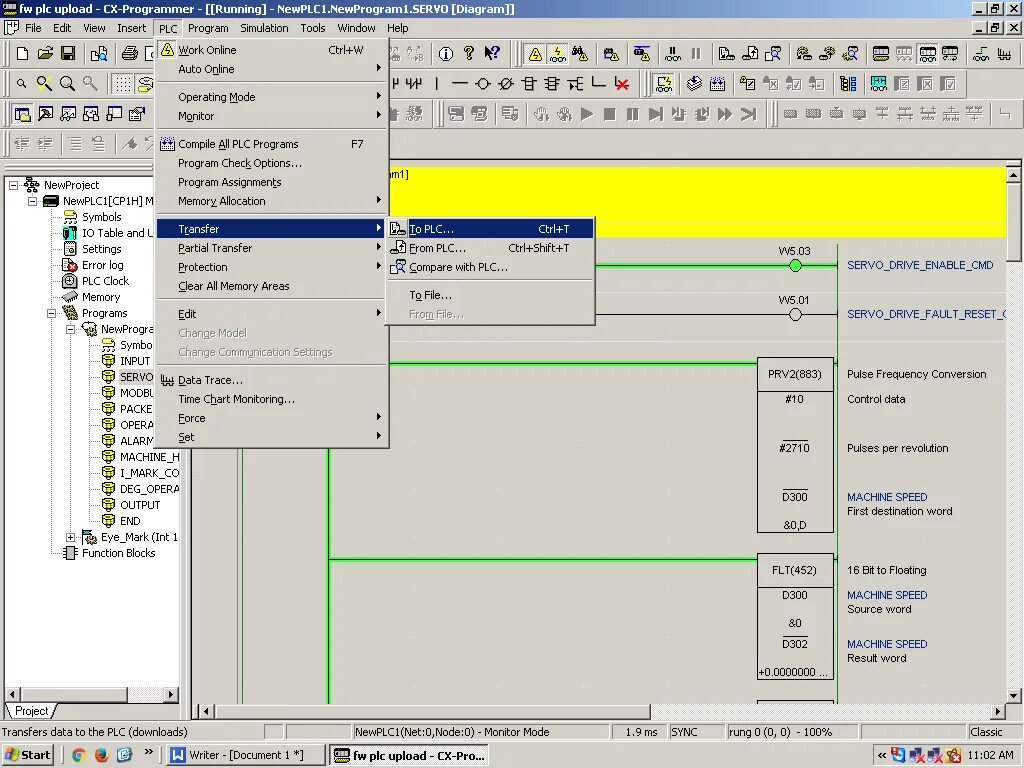The height and width of the screenshot is (768, 1024).
Task: Select the New Horizontal line tool
Action: click(460, 84)
